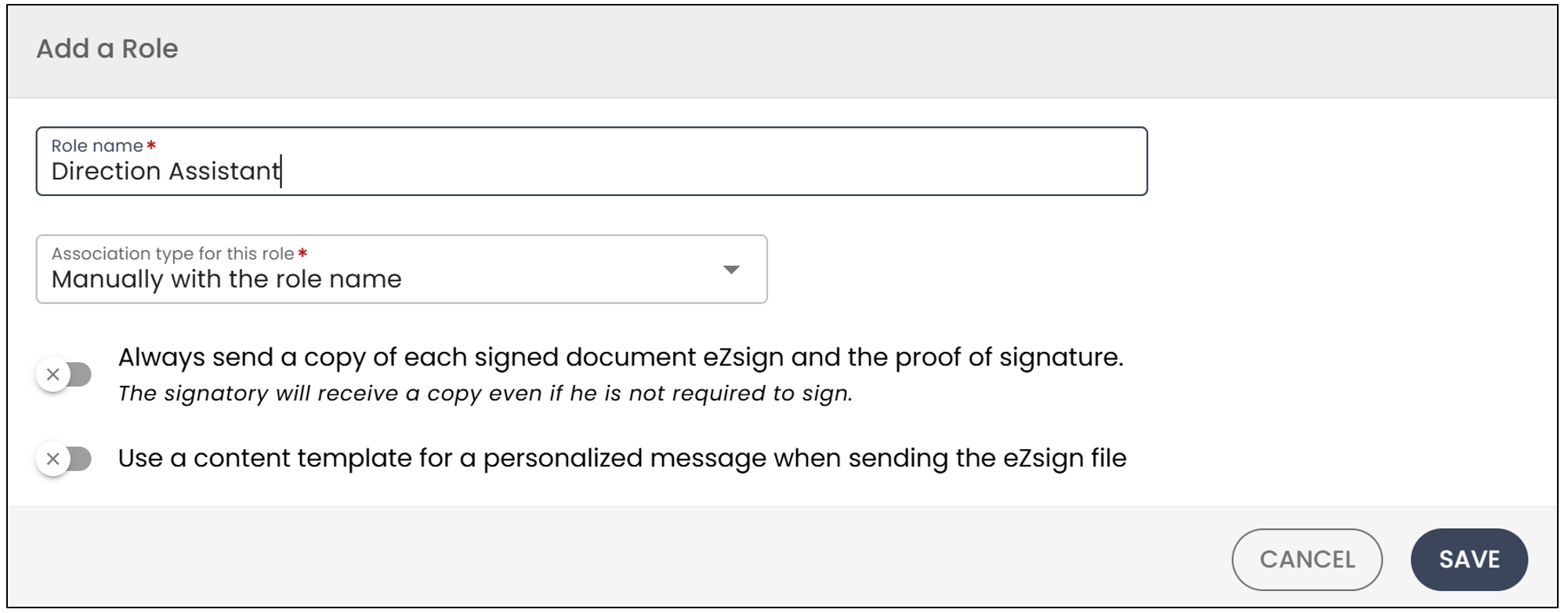Screen dimensions: 1568x613
Task: Click the 'Use a content template' label text
Action: 622,459
